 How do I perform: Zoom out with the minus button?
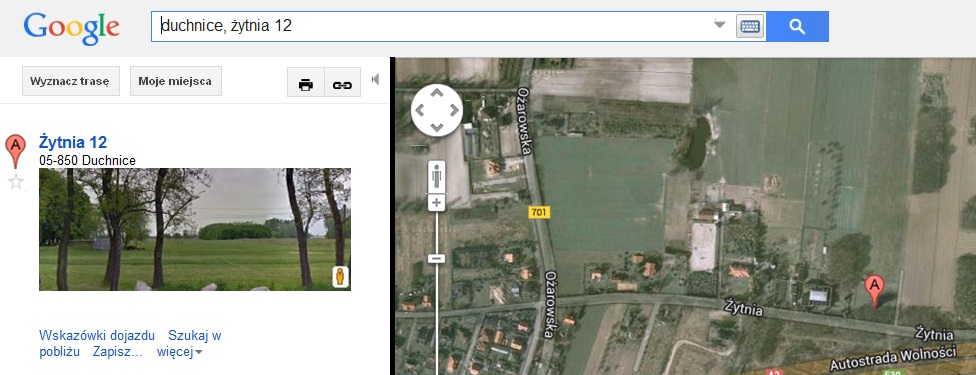(x=436, y=258)
